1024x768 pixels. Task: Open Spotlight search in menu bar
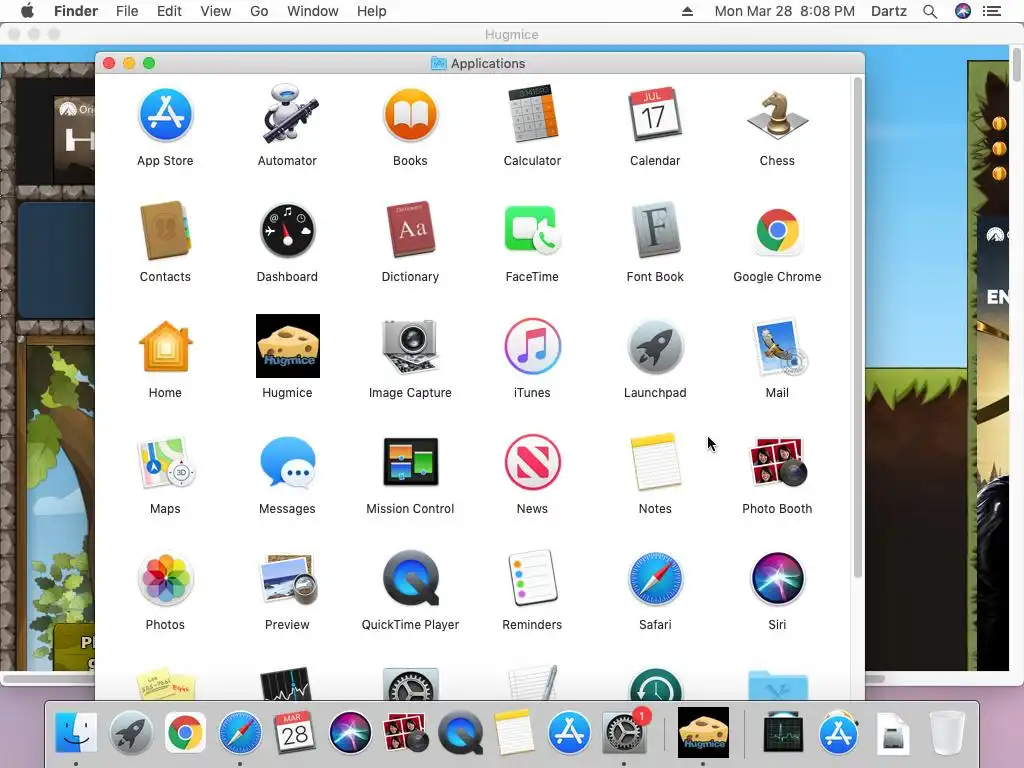(x=930, y=11)
